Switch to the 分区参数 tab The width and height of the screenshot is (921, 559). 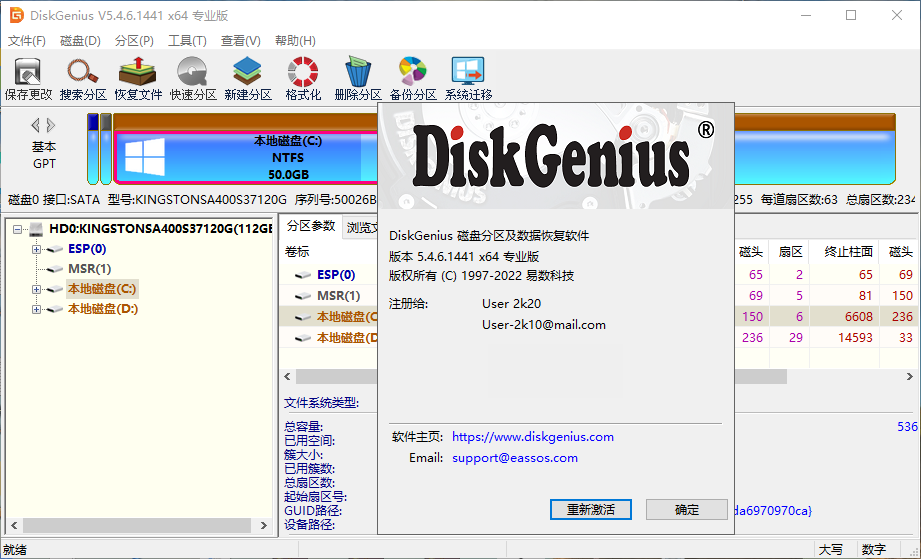[x=310, y=226]
